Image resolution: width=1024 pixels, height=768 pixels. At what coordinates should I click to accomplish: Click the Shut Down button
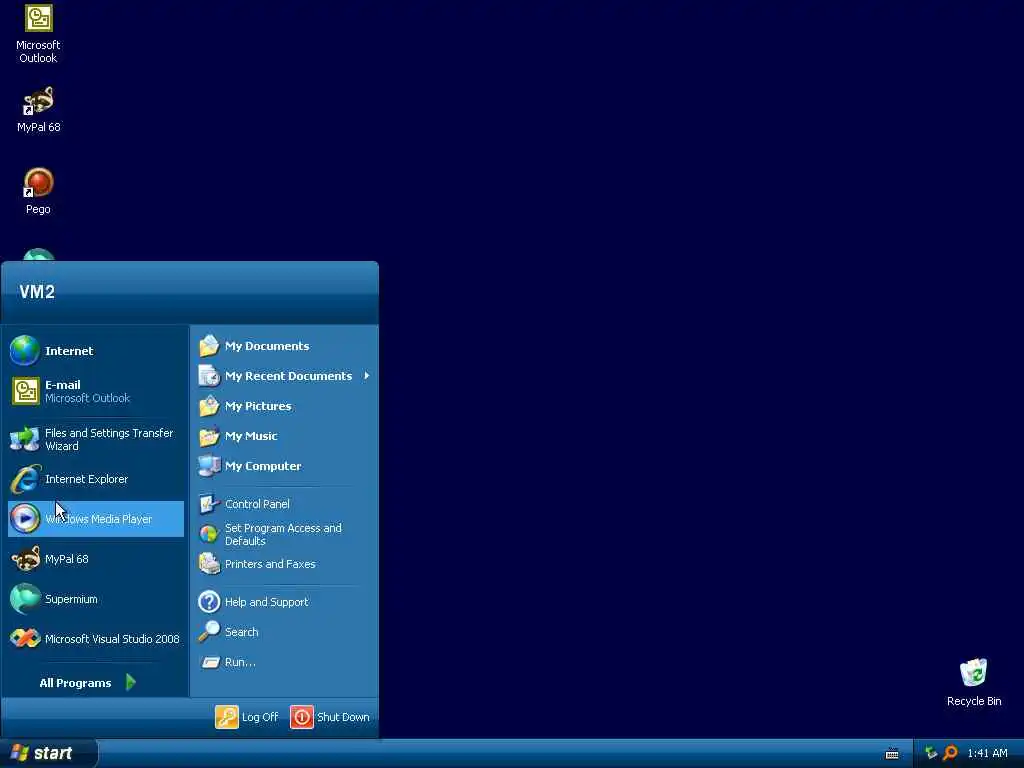[x=330, y=717]
